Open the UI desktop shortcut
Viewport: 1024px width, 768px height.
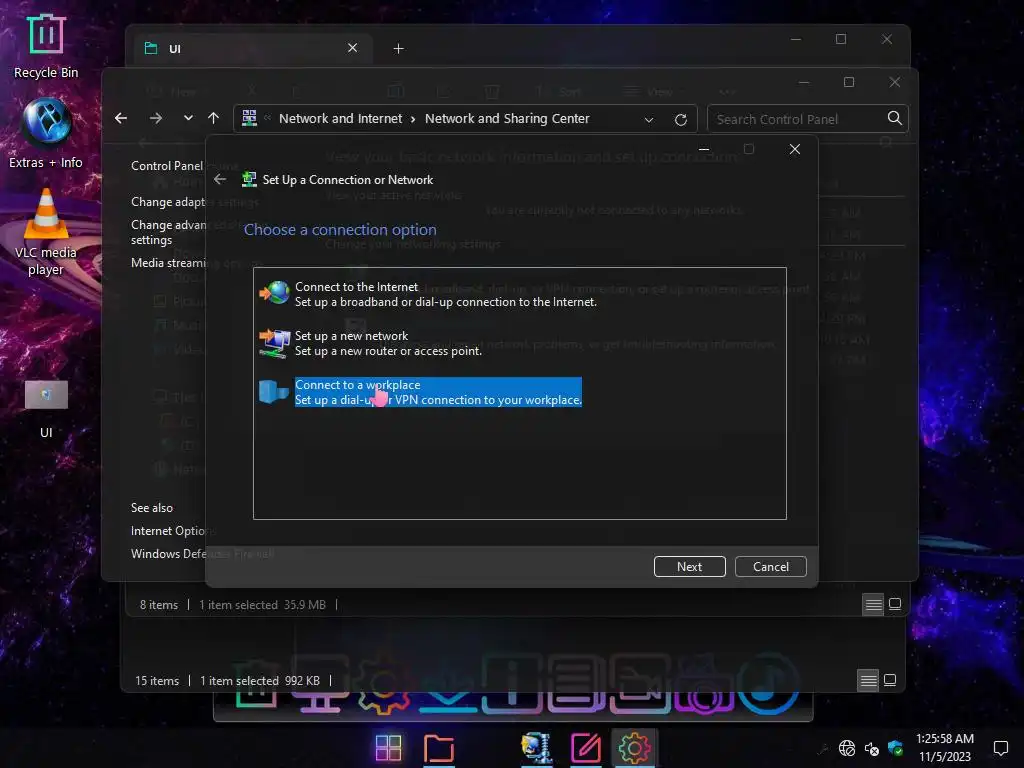(x=46, y=408)
